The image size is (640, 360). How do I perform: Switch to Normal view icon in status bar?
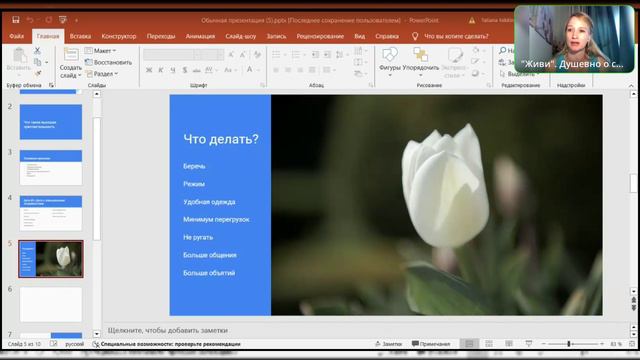pyautogui.click(x=469, y=344)
